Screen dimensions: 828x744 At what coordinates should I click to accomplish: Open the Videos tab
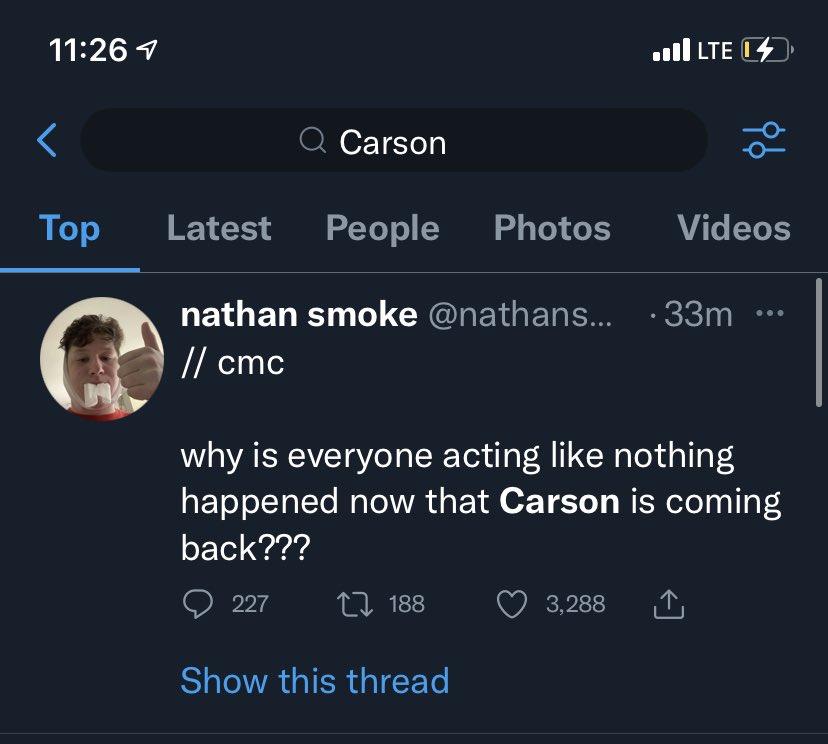coord(733,229)
